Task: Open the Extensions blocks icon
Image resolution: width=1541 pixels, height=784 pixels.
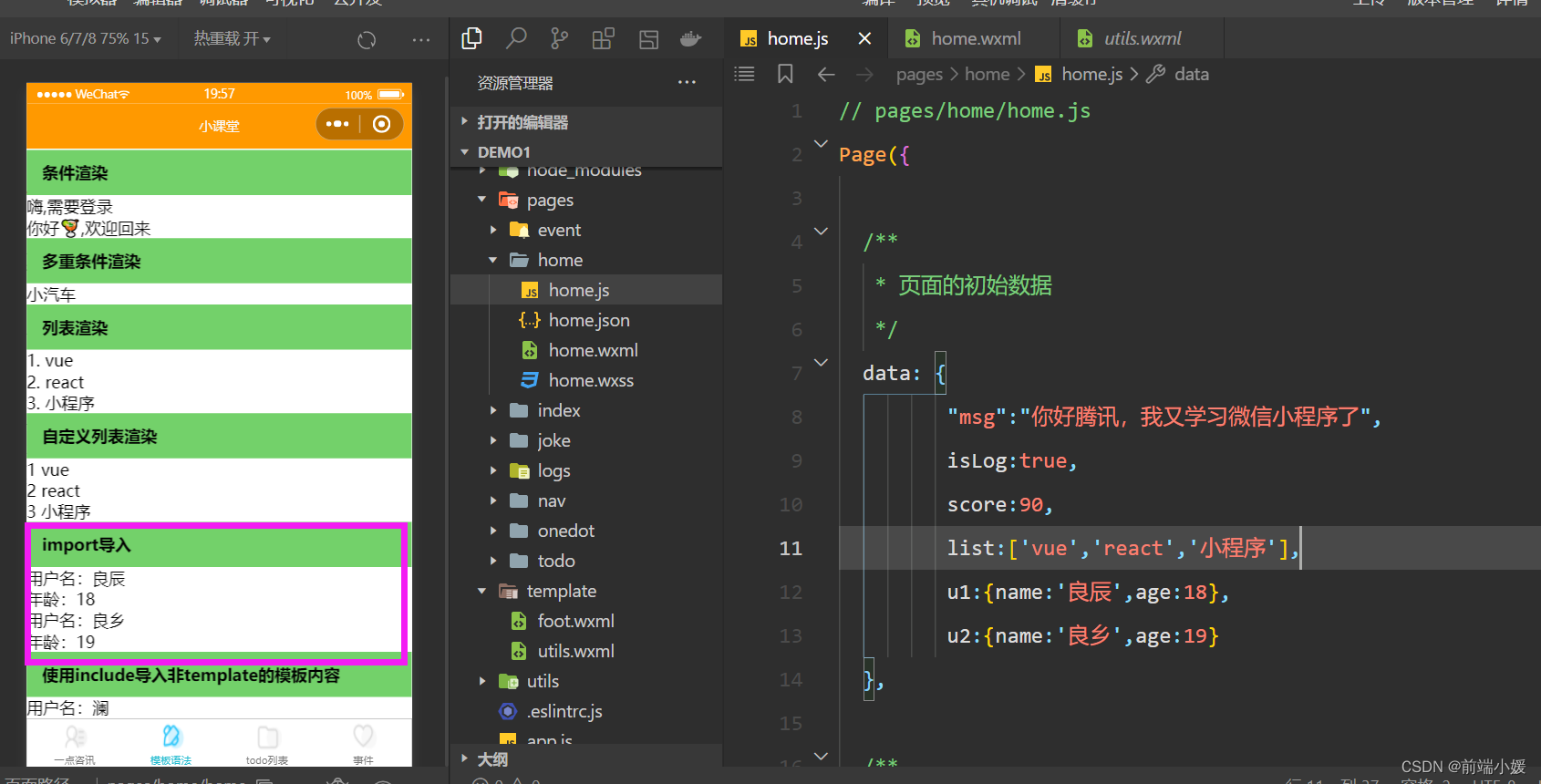Action: click(603, 38)
